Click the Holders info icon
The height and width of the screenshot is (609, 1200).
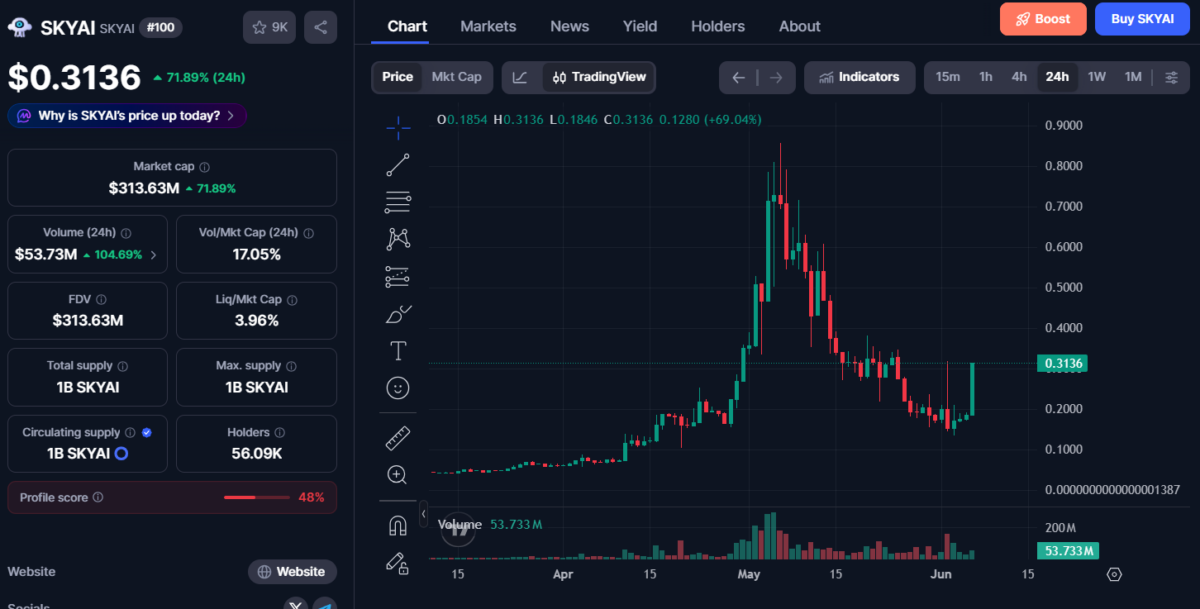279,432
